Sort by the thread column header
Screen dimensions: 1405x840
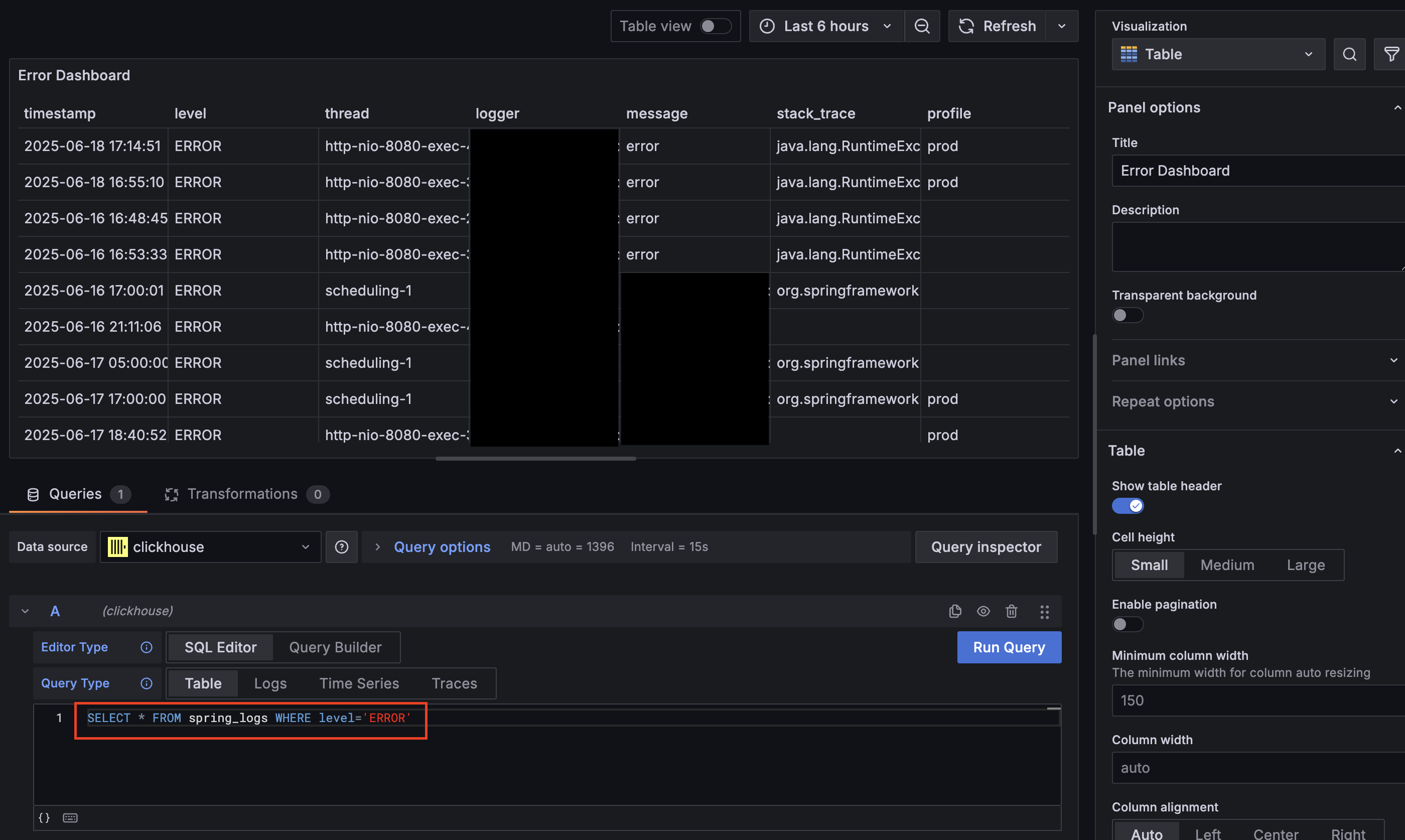click(x=347, y=113)
